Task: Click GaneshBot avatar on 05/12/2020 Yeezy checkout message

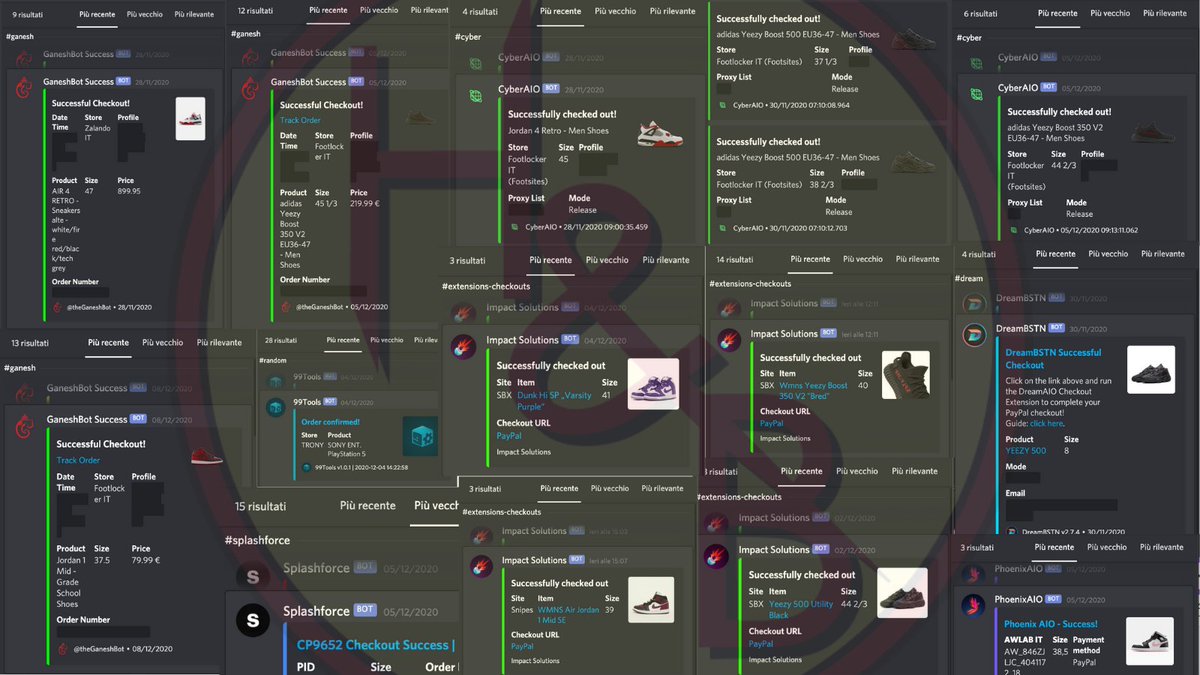Action: tap(249, 86)
